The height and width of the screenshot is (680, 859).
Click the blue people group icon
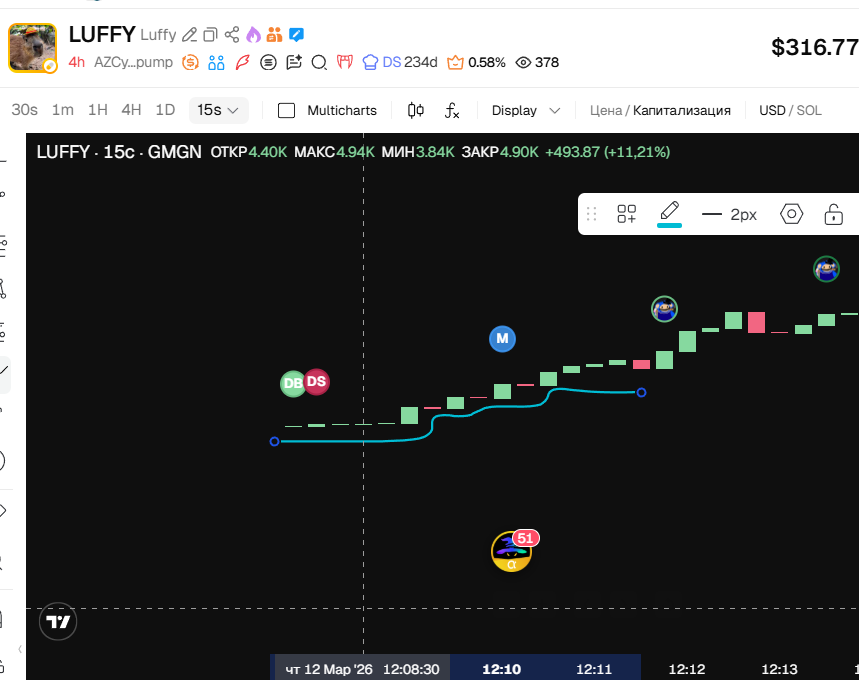click(216, 62)
